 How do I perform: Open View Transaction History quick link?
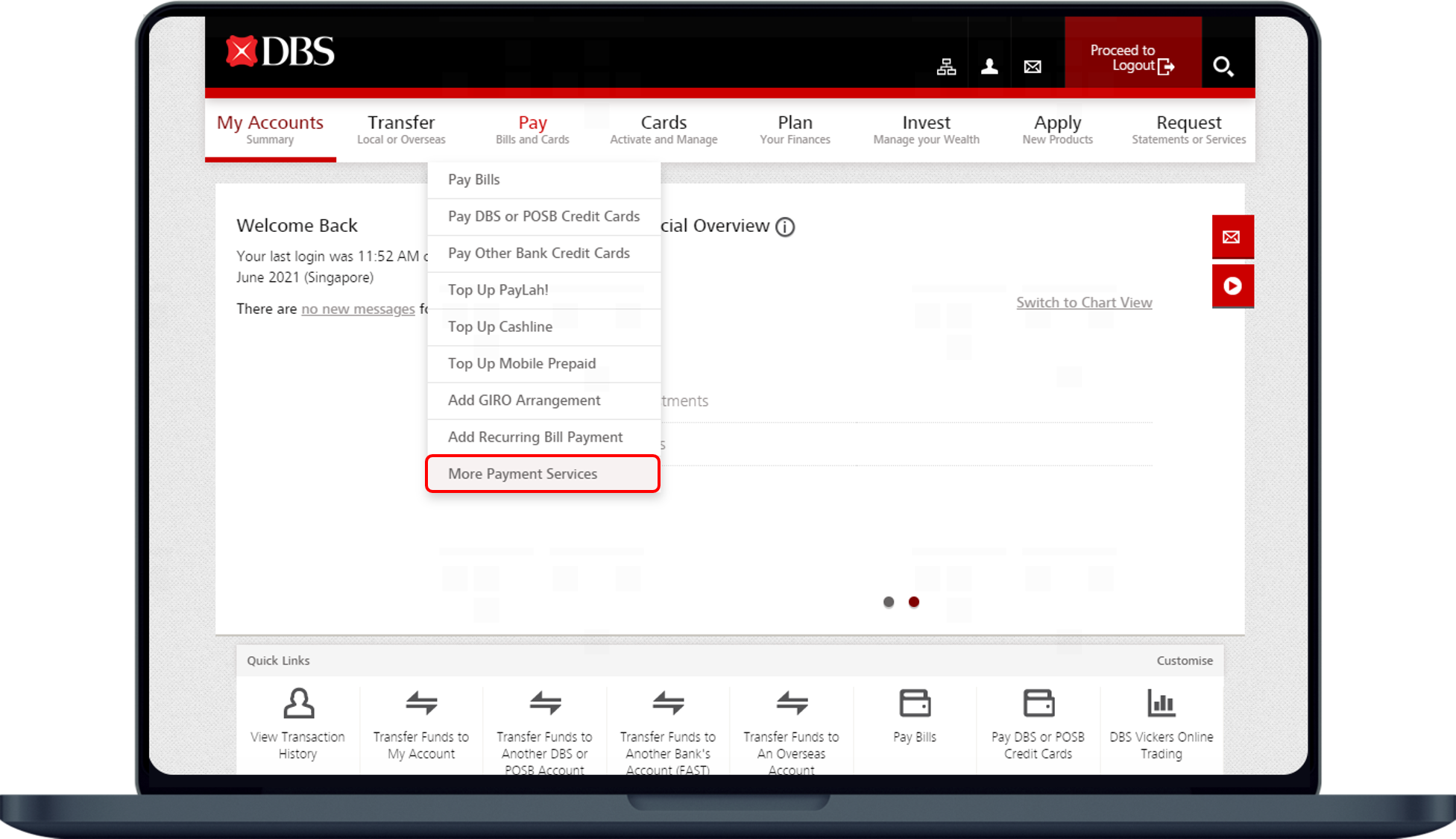pos(298,723)
